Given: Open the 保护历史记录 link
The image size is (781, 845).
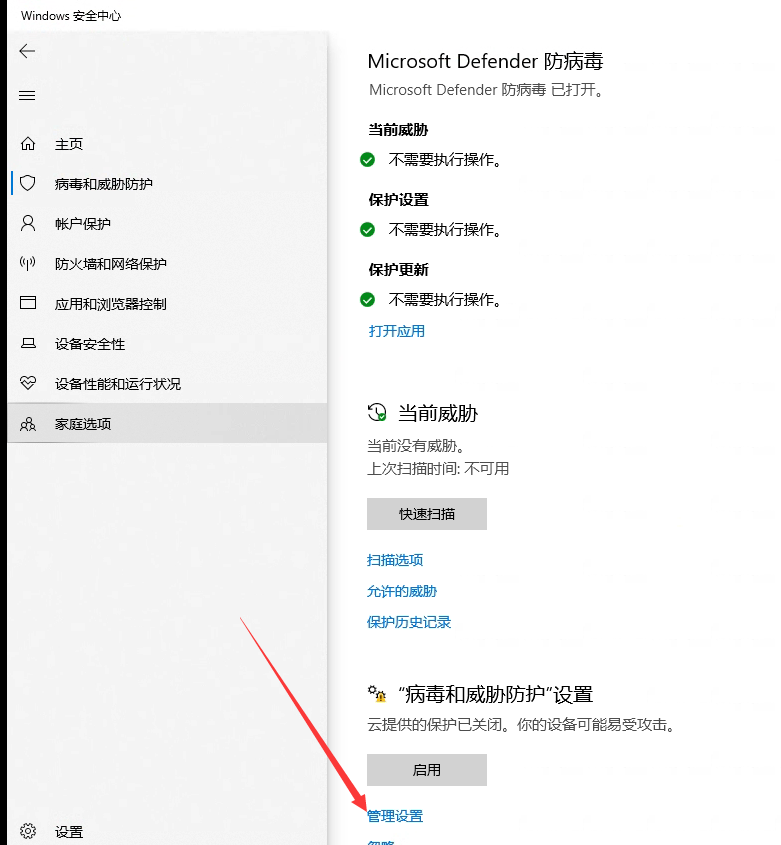Looking at the screenshot, I should [409, 622].
